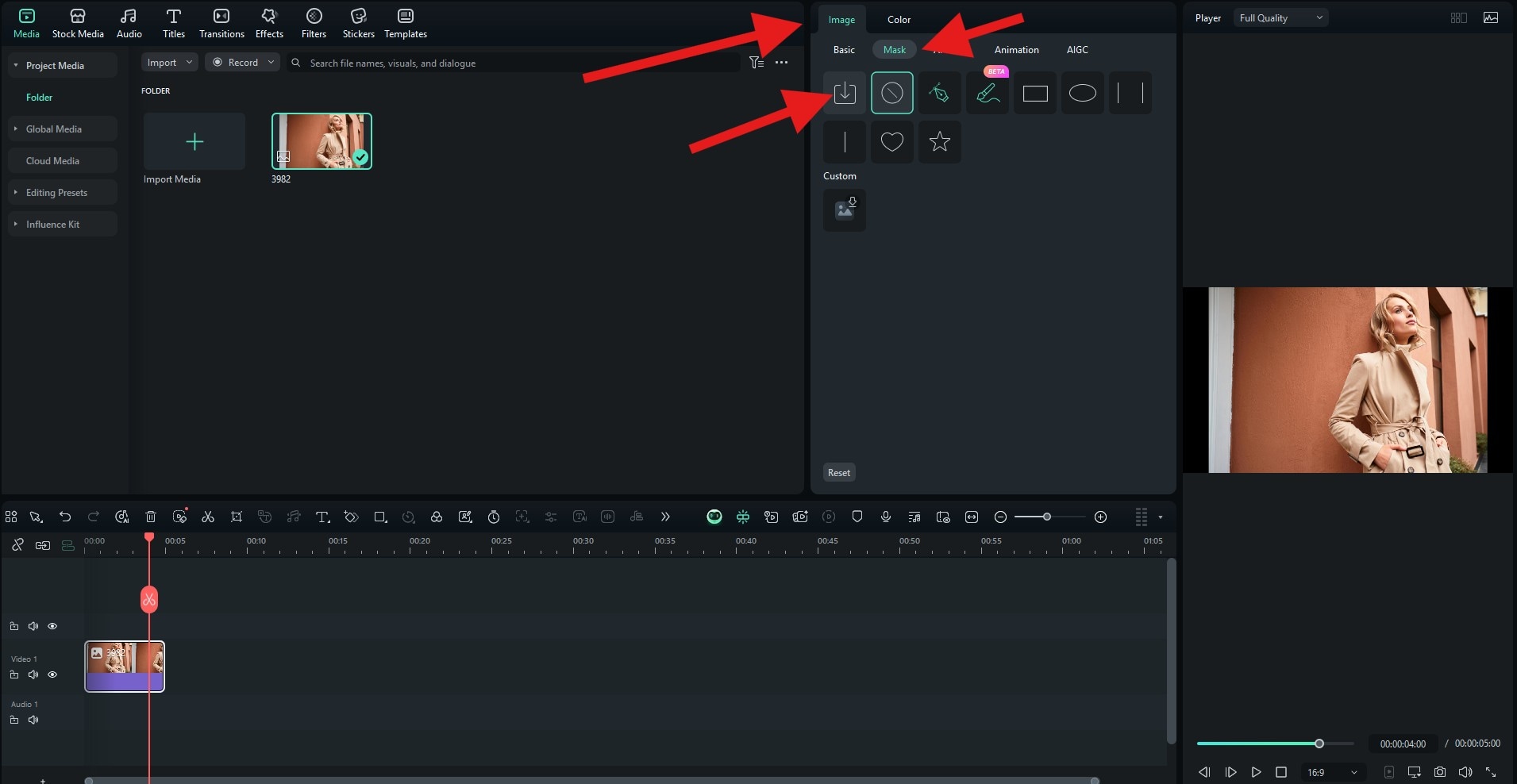Apply the ellipse mask shape
The width and height of the screenshot is (1517, 784).
point(1083,93)
